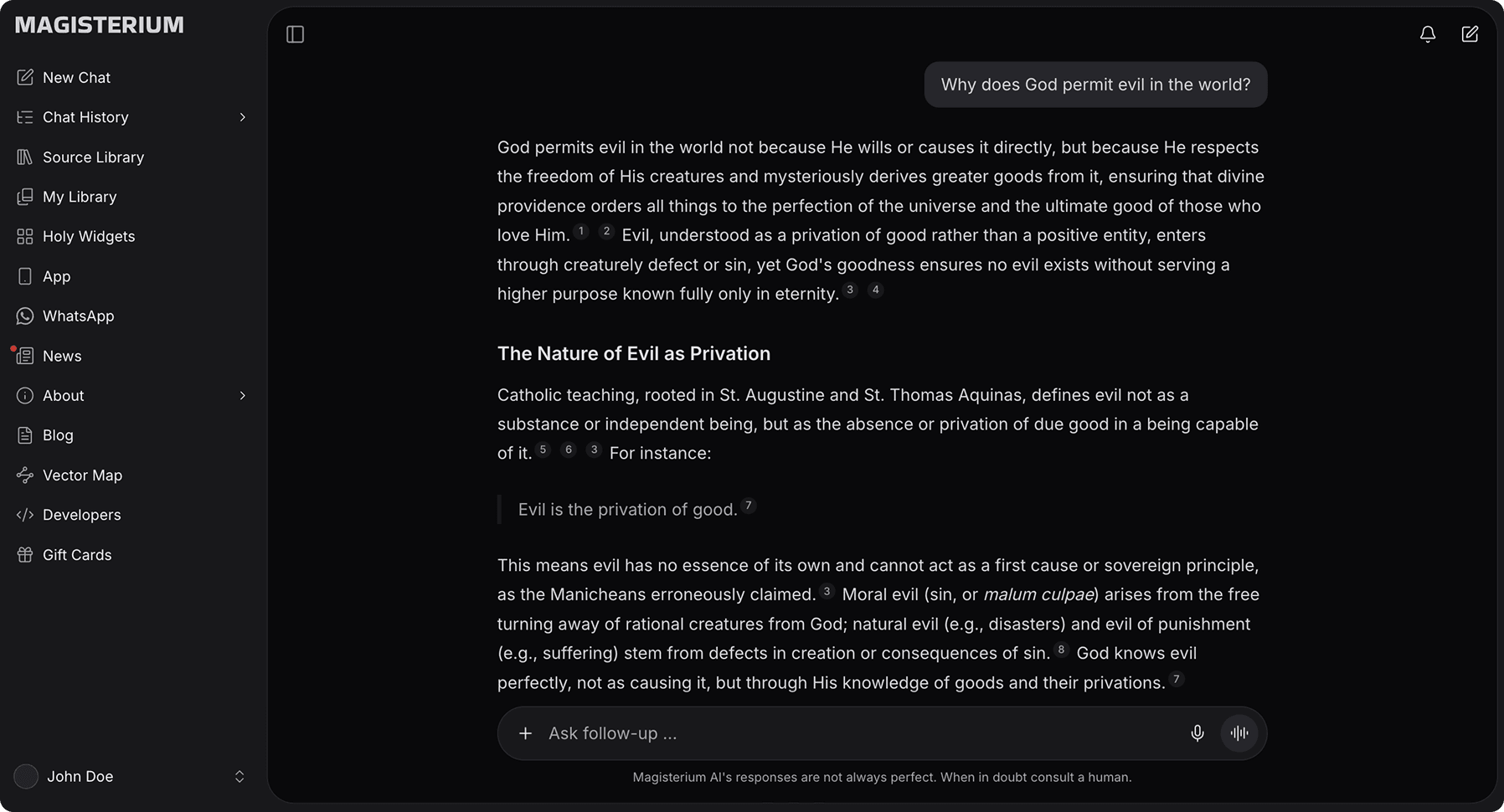Image resolution: width=1504 pixels, height=812 pixels.
Task: Click the compose new chat icon top-right
Action: click(x=1470, y=34)
